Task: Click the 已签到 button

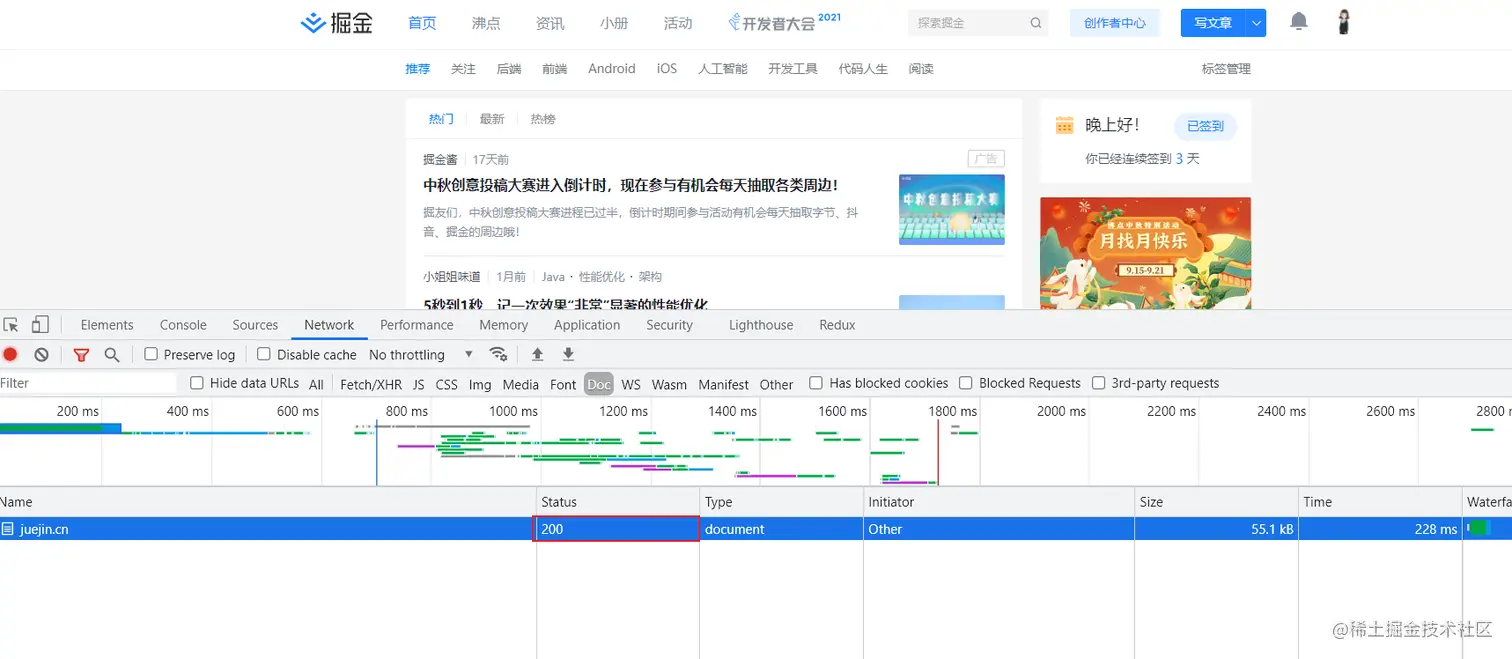Action: [x=1205, y=126]
